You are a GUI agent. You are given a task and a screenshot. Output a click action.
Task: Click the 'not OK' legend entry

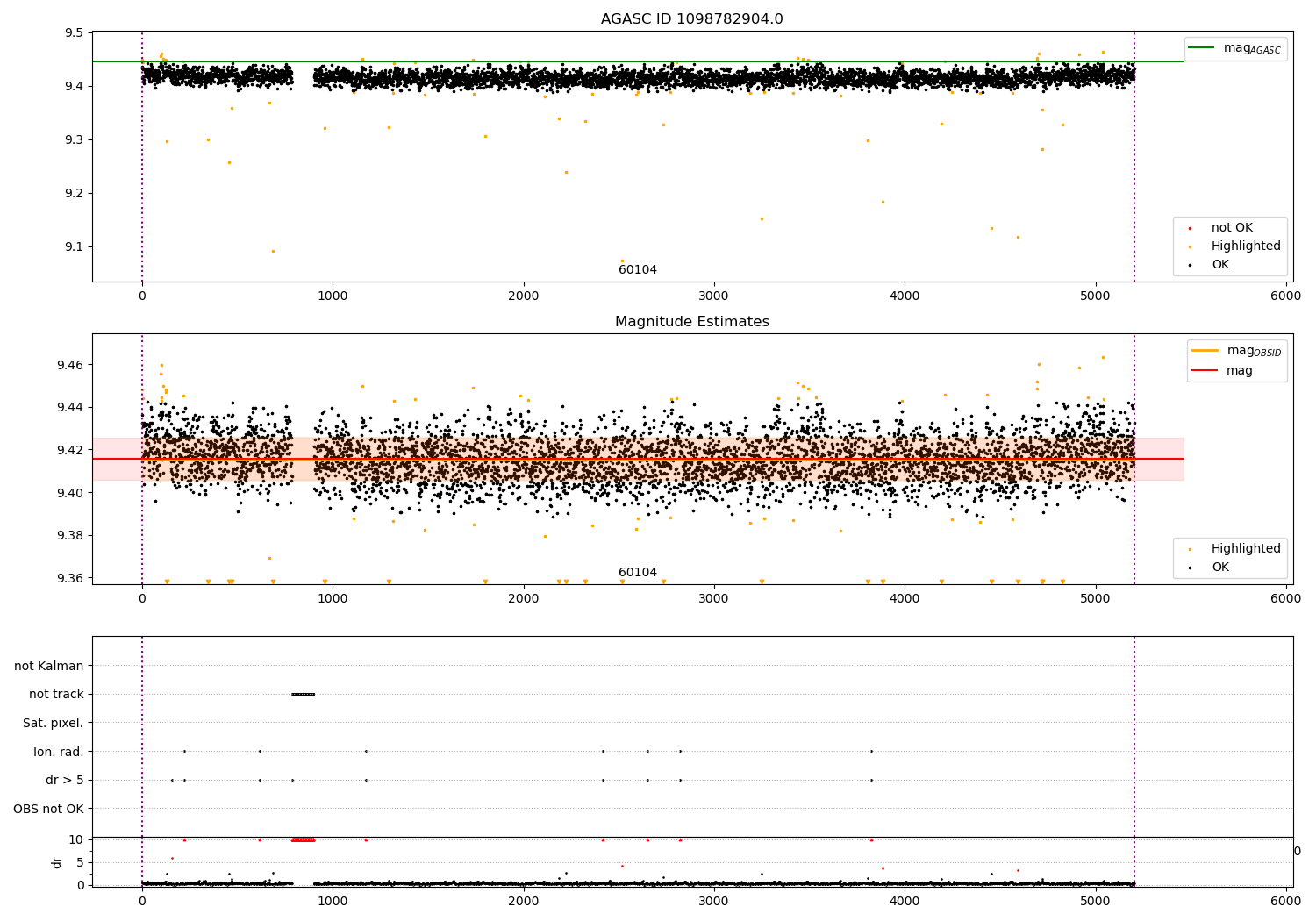[x=1232, y=228]
